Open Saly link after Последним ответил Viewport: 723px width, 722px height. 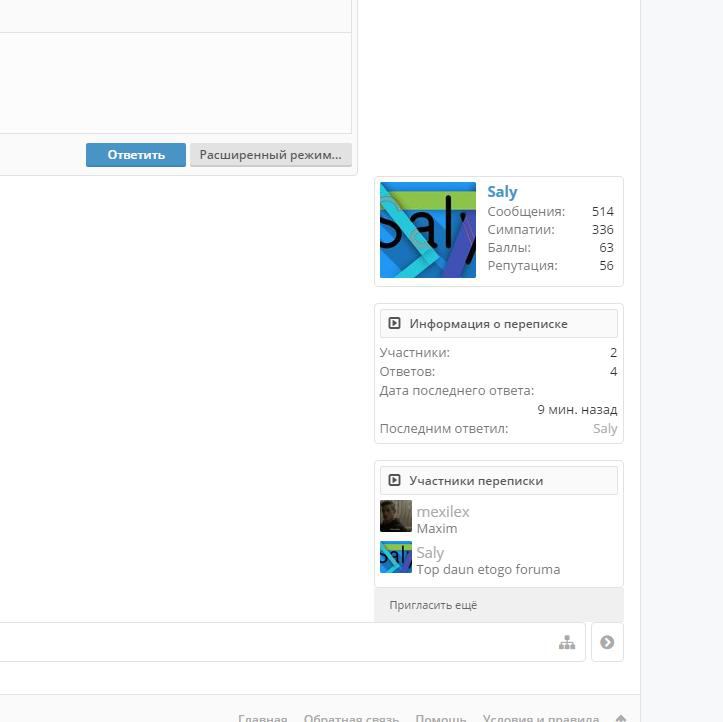[605, 429]
